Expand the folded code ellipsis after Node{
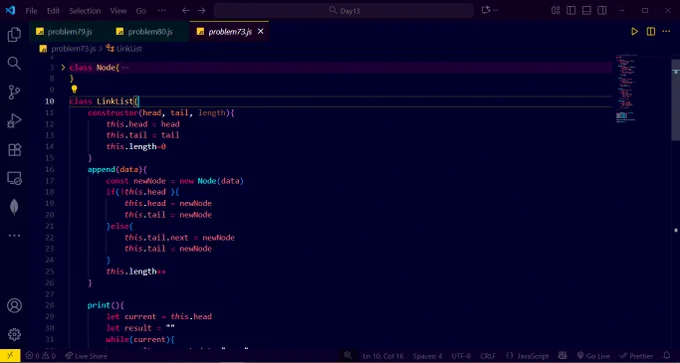The height and width of the screenshot is (363, 680). coord(125,67)
